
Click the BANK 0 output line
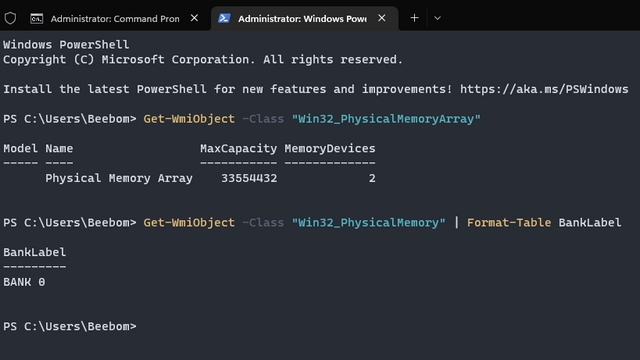pos(24,282)
